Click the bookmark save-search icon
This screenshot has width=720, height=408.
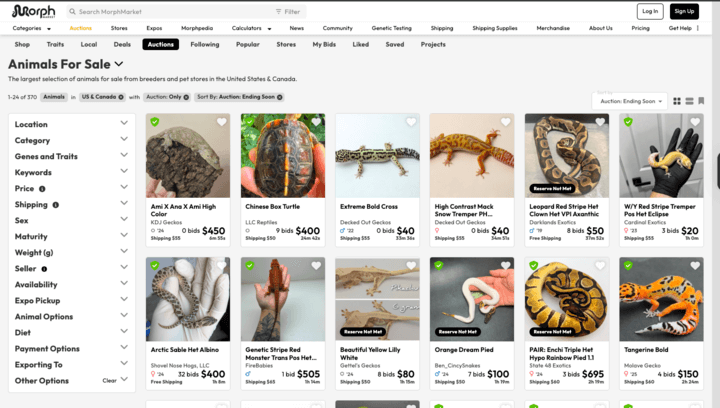(x=701, y=101)
